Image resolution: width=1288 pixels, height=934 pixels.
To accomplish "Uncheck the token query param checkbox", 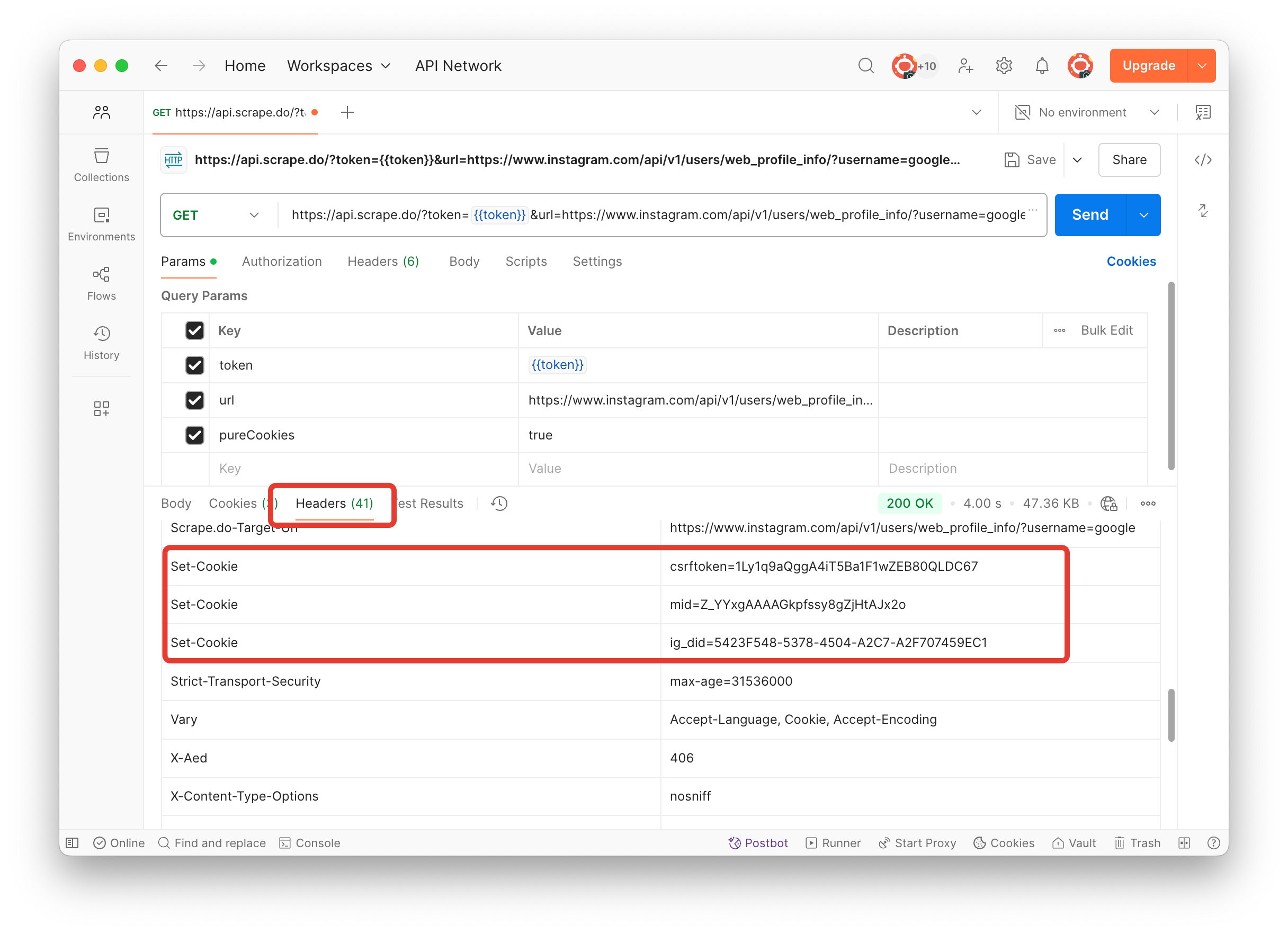I will (195, 365).
